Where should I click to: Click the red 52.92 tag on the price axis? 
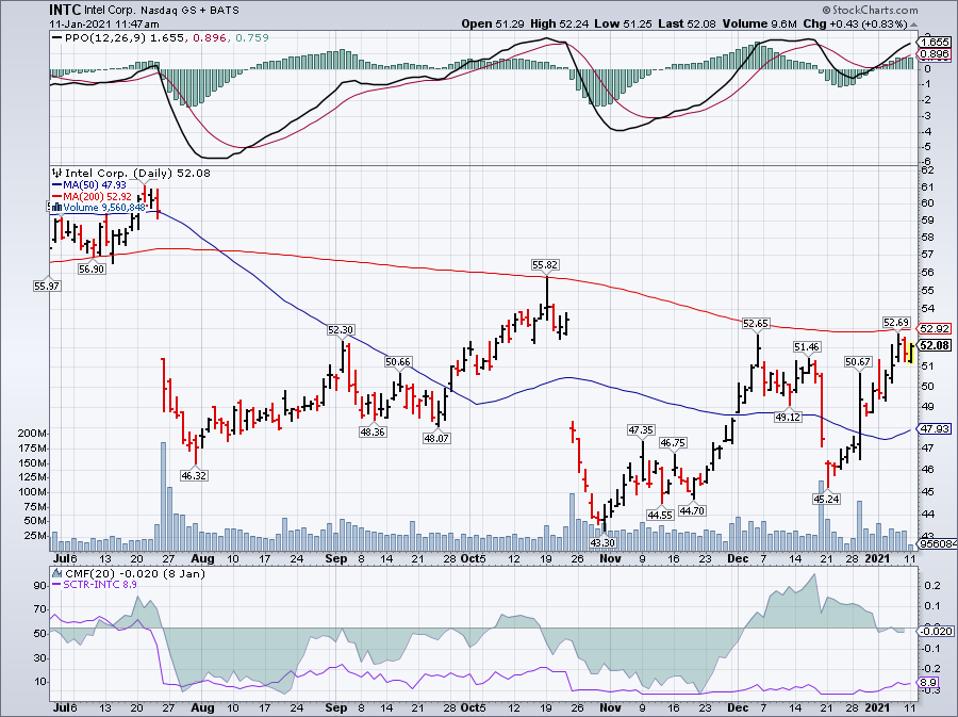click(934, 329)
